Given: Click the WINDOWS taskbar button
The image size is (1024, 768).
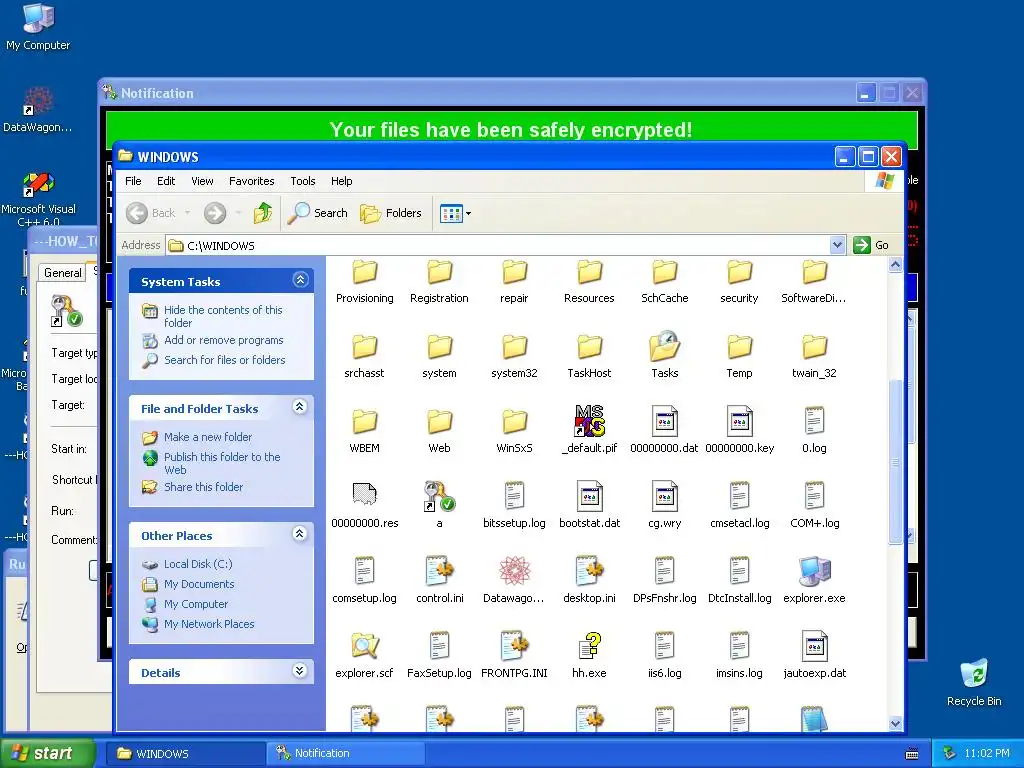Looking at the screenshot, I should pos(185,753).
